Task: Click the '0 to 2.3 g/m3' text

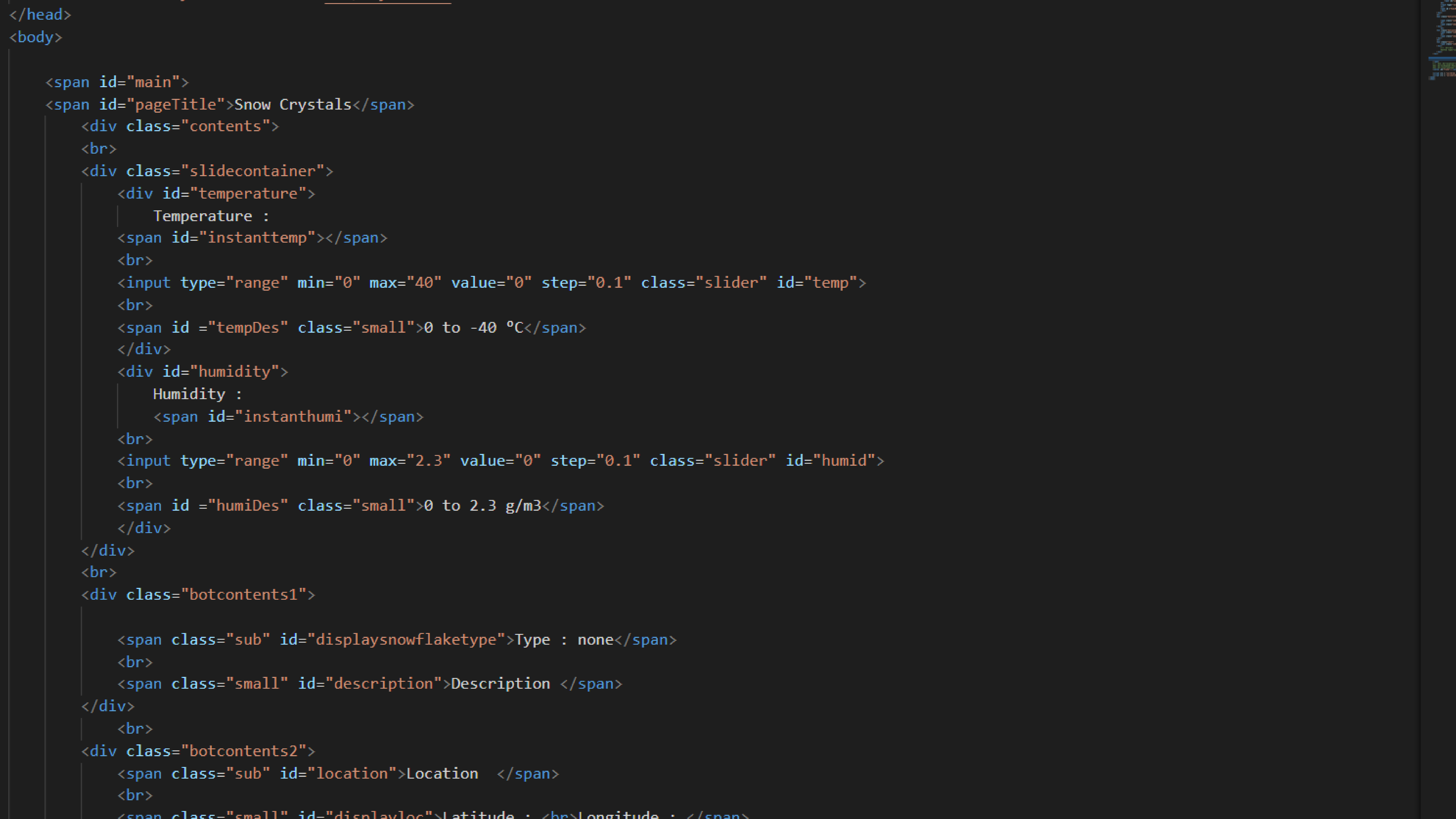Action: point(483,506)
